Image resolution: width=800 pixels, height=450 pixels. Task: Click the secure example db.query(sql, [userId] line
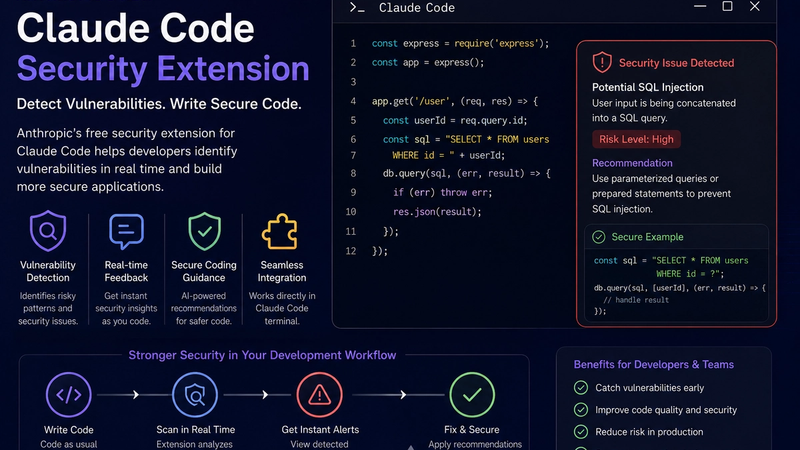[680, 288]
